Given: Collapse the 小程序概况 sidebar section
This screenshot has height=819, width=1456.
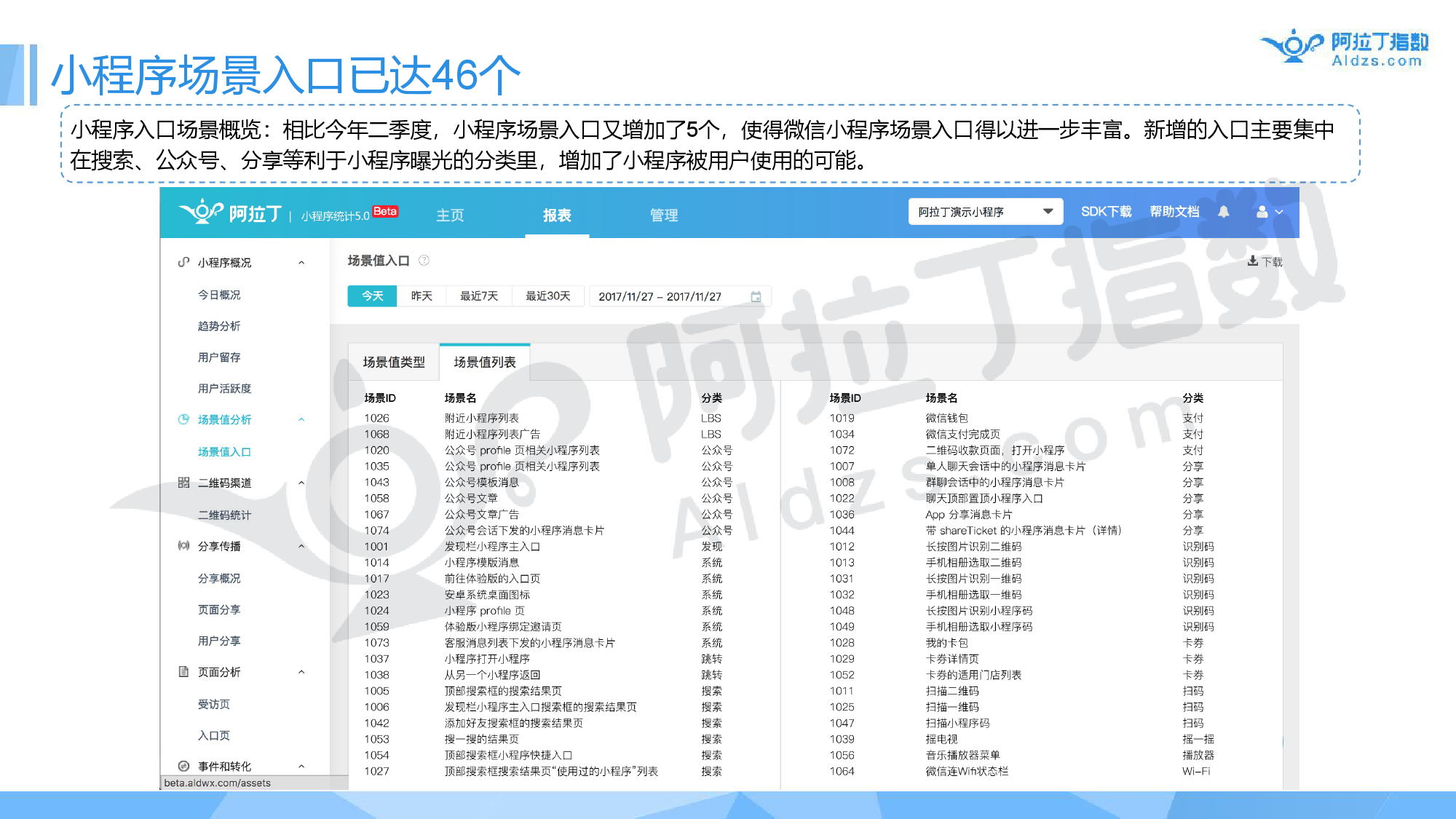Looking at the screenshot, I should 301,263.
